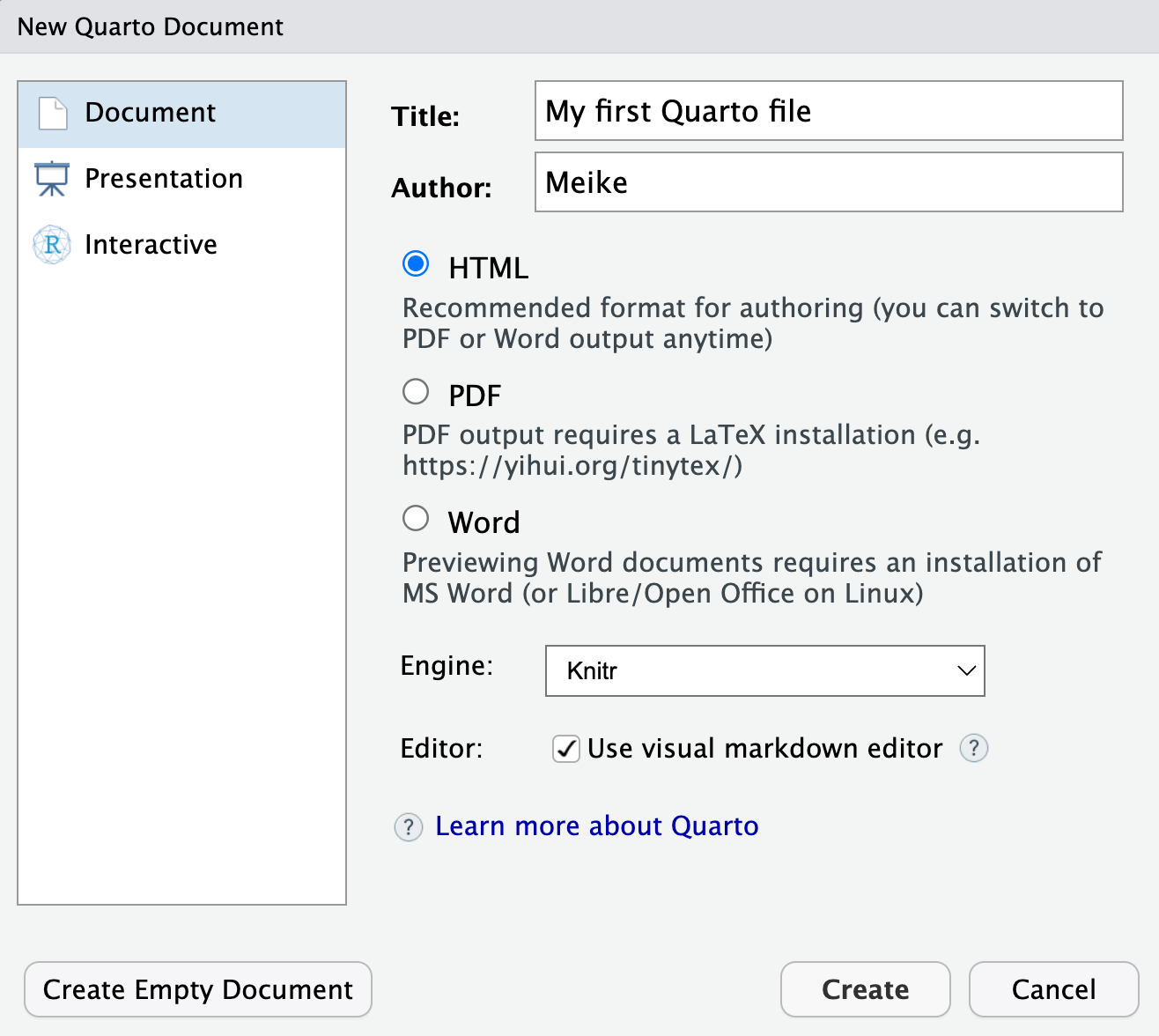Click into the Title text field
This screenshot has height=1036, width=1159.
point(828,111)
